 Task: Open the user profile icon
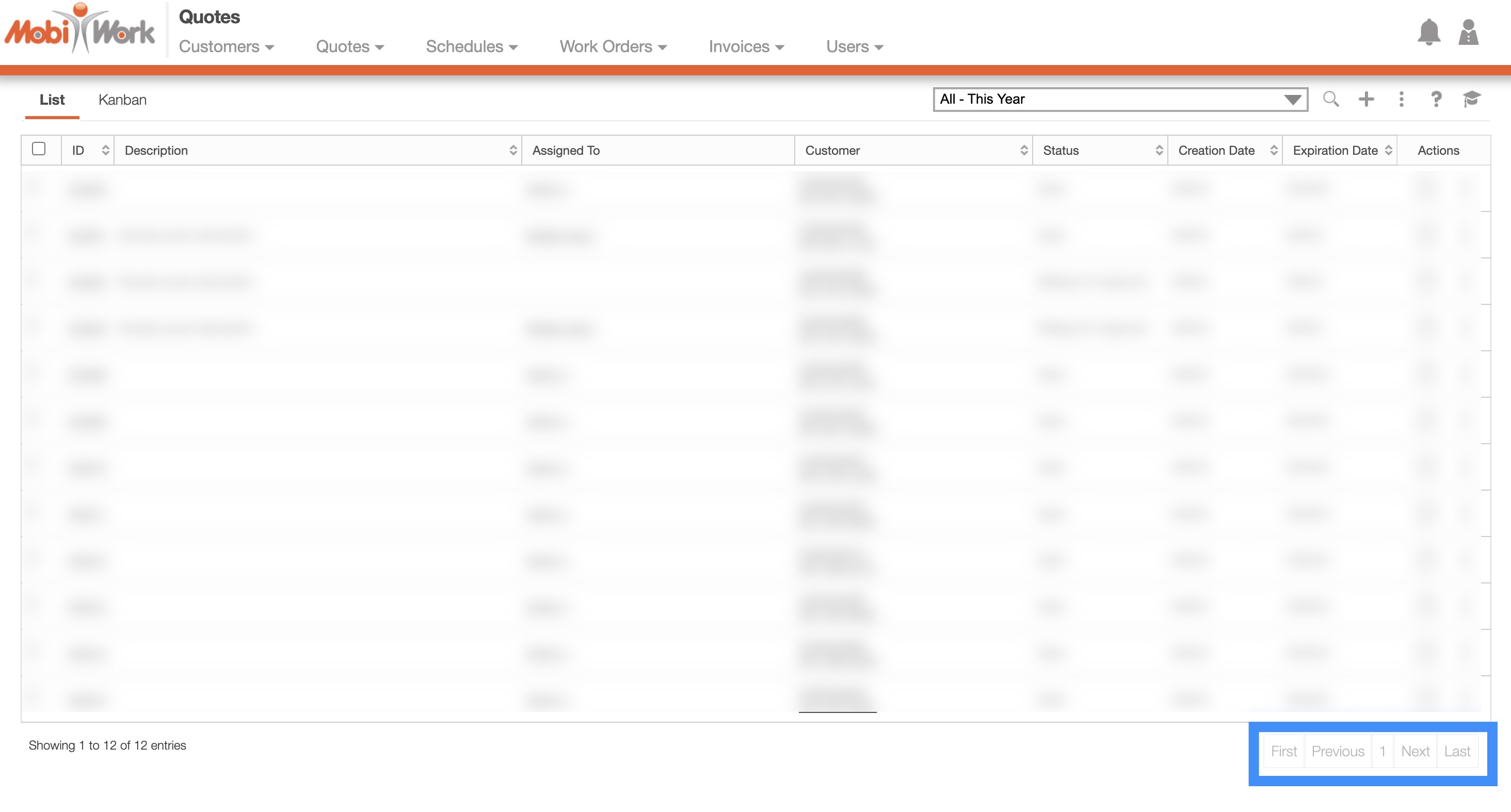pos(1468,33)
